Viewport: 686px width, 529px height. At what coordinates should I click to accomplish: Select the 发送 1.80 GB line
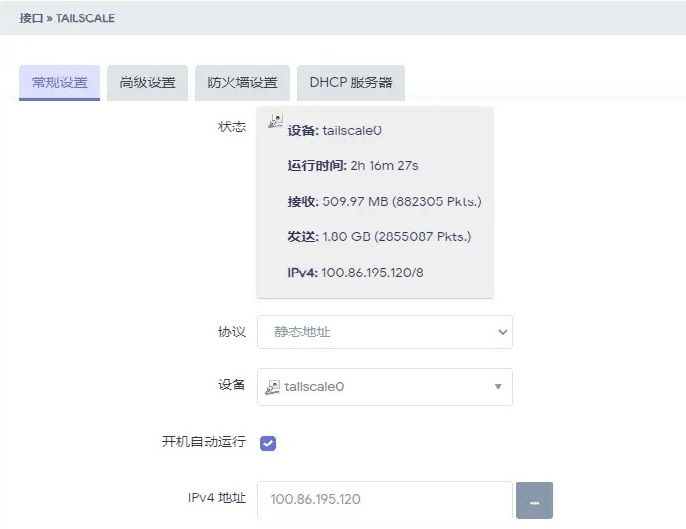pyautogui.click(x=379, y=237)
